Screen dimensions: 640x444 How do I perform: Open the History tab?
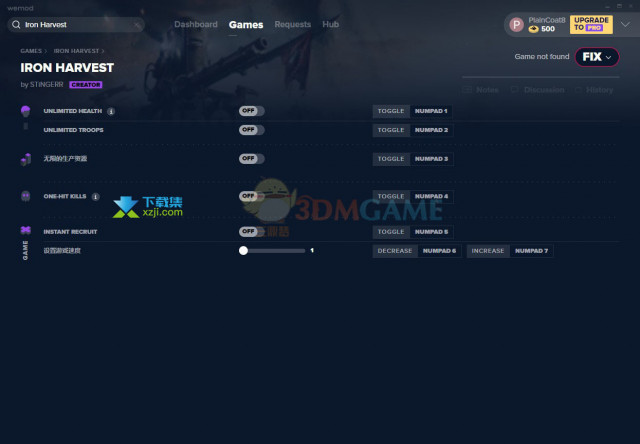[x=594, y=90]
